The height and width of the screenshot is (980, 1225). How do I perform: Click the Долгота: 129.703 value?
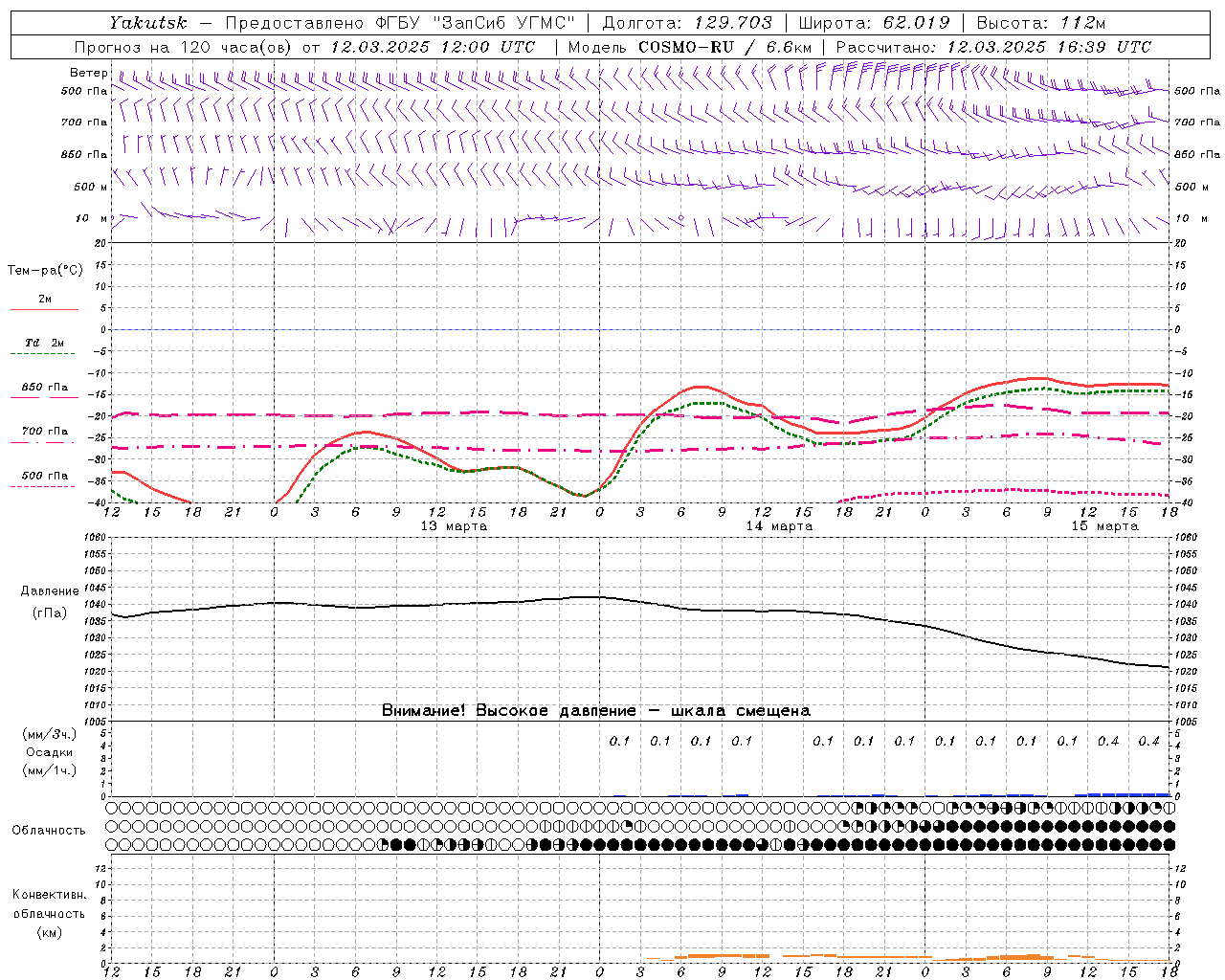tap(688, 23)
